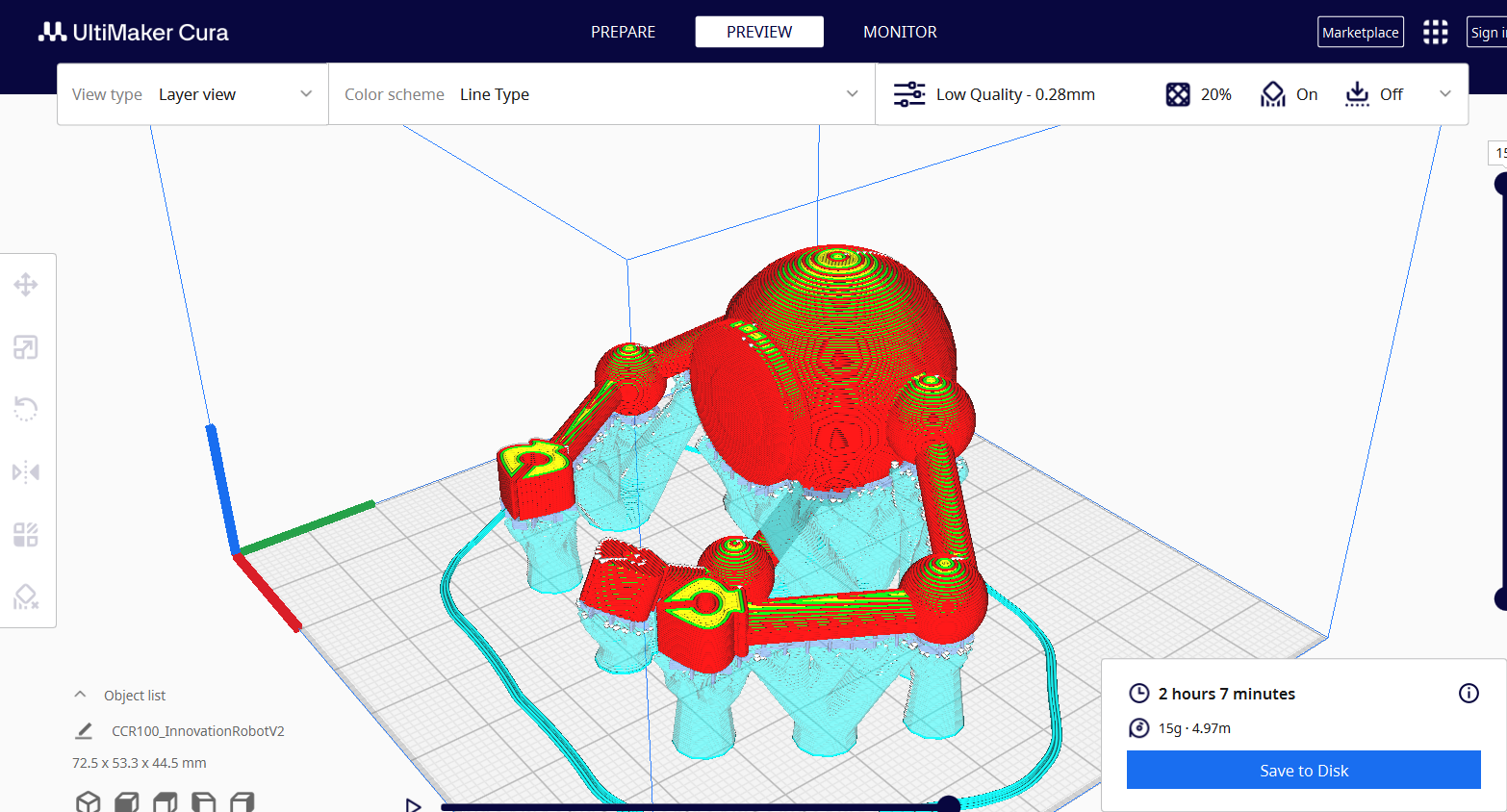Click the filament spool material icon
Screen dimensions: 1507x812
(1139, 728)
